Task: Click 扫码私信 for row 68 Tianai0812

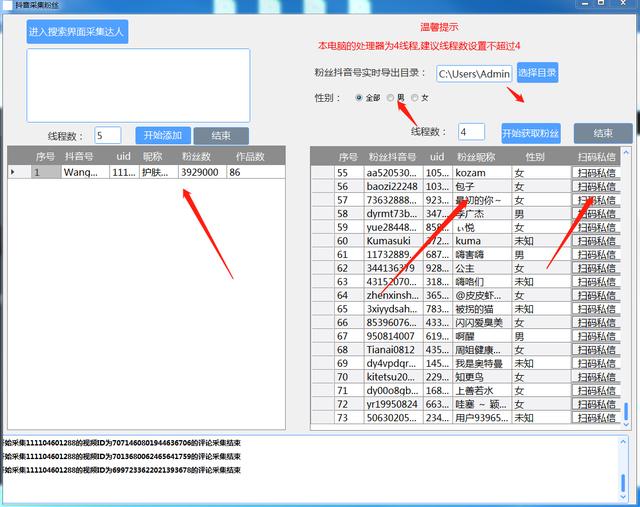Action: [x=596, y=350]
